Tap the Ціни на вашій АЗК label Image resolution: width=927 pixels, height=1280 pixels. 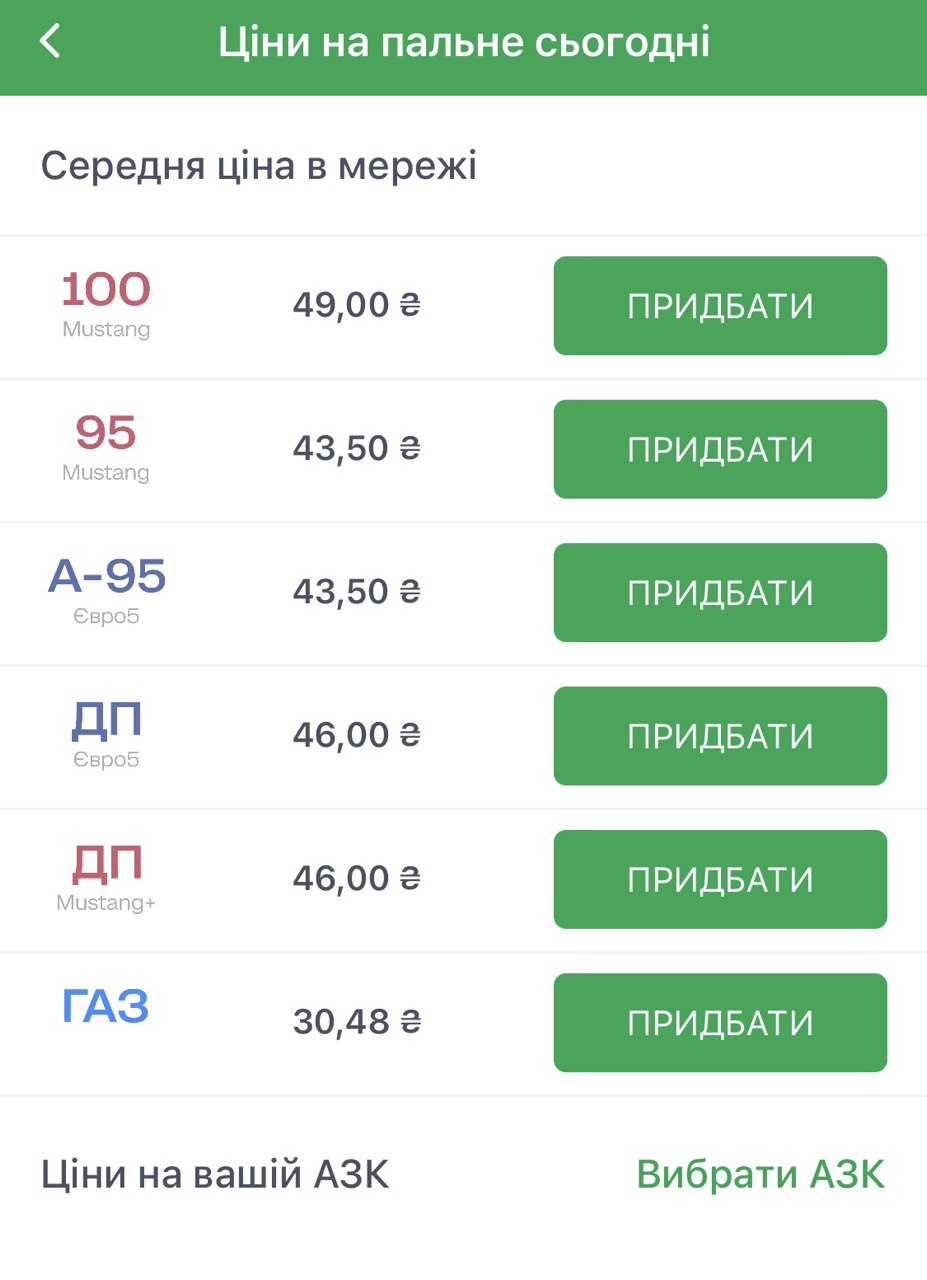click(215, 1175)
